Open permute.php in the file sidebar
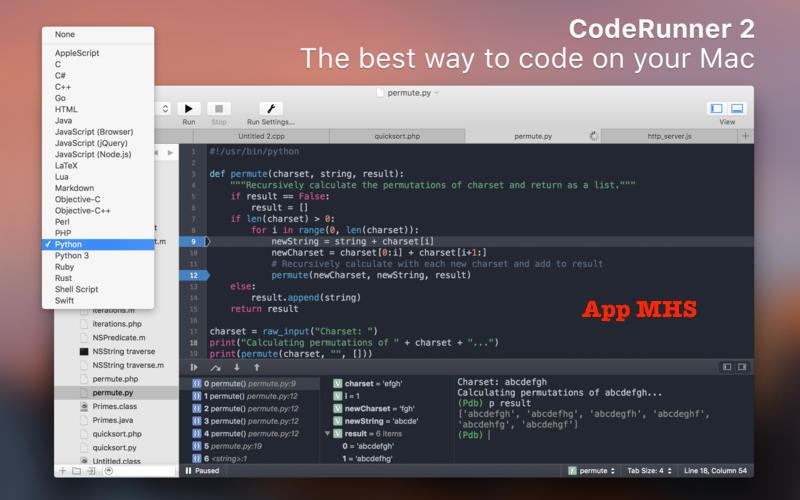This screenshot has height=500, width=800. click(x=116, y=379)
